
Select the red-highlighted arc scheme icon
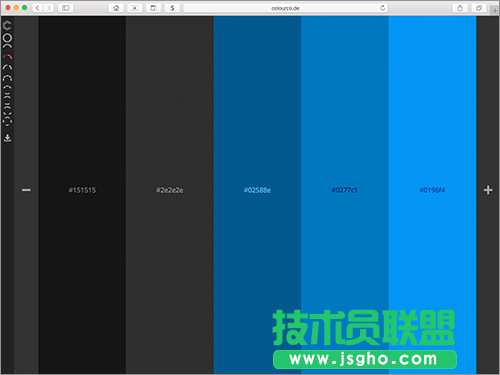[8, 57]
